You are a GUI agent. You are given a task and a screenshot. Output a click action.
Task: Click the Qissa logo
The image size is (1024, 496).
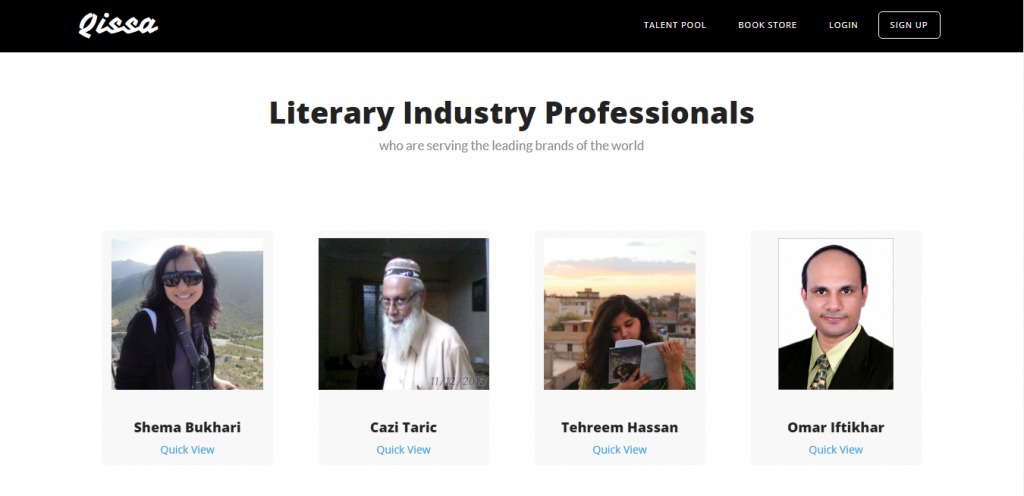coord(118,24)
